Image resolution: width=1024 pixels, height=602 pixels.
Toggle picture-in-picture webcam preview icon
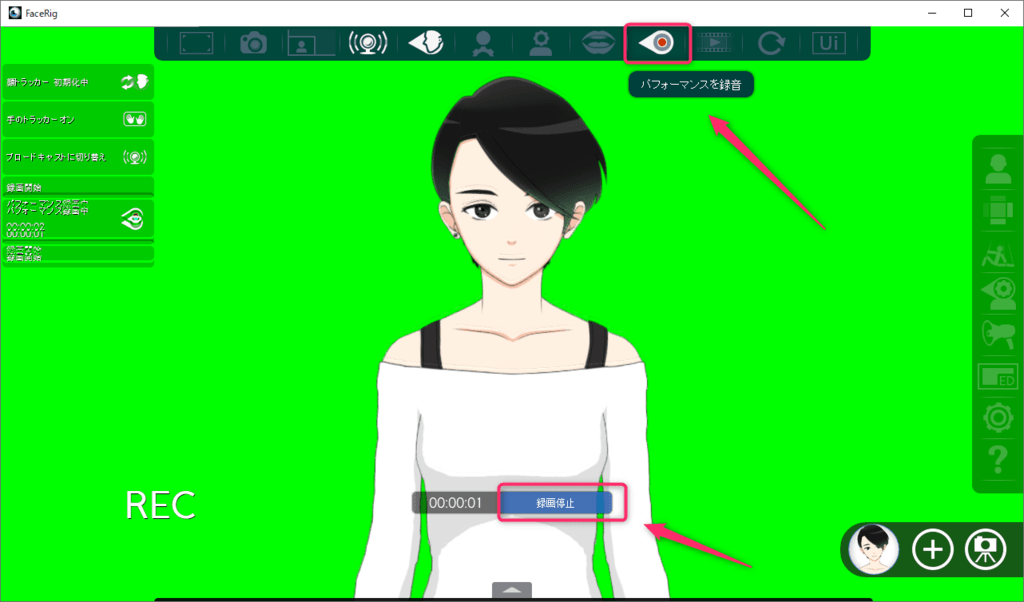click(310, 43)
